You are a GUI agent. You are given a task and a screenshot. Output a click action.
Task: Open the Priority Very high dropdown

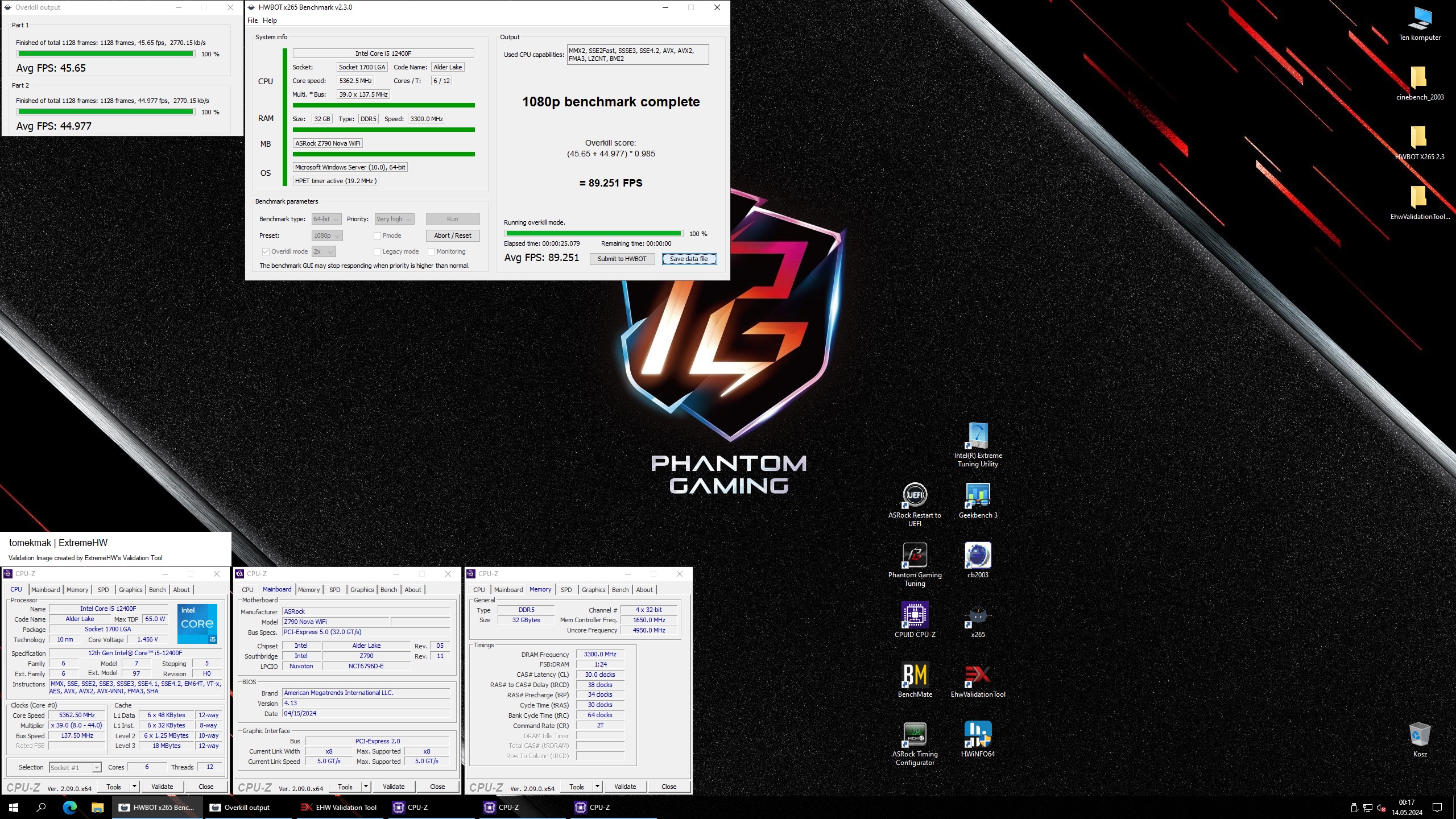pos(394,219)
